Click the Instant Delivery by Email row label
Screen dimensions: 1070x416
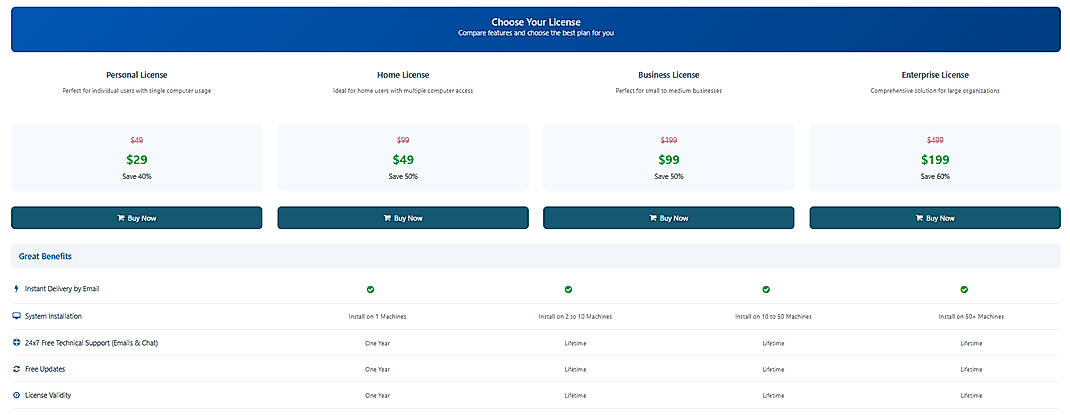coord(62,289)
